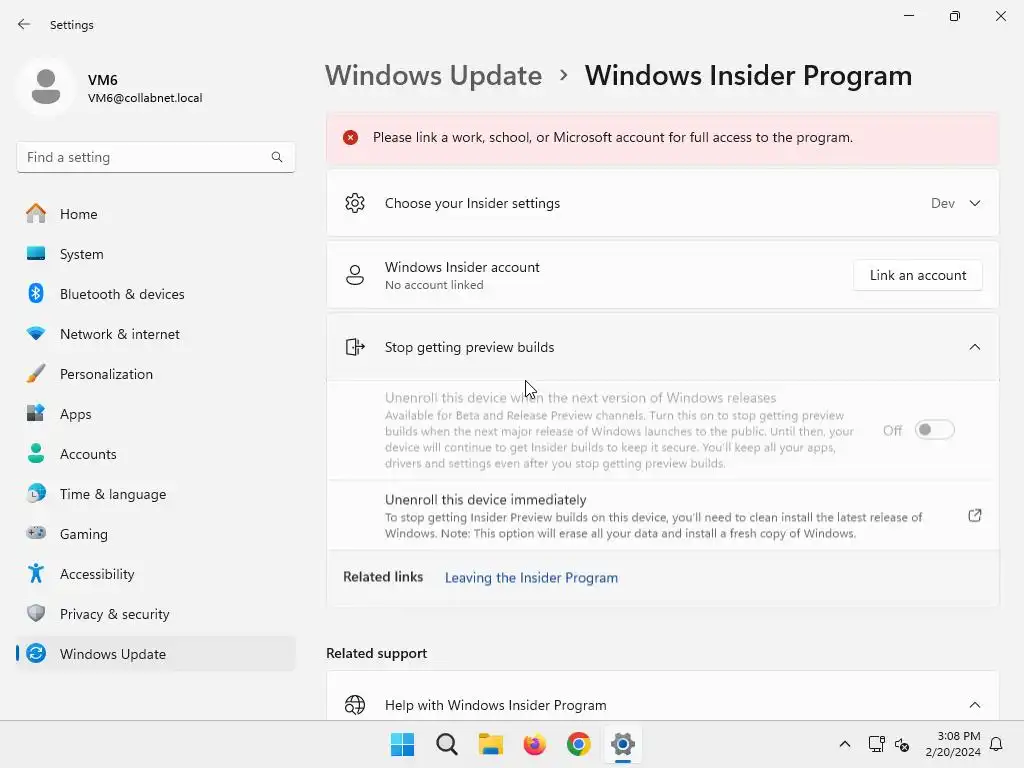Click the Accounts person icon in sidebar
The image size is (1024, 768).
click(x=36, y=453)
